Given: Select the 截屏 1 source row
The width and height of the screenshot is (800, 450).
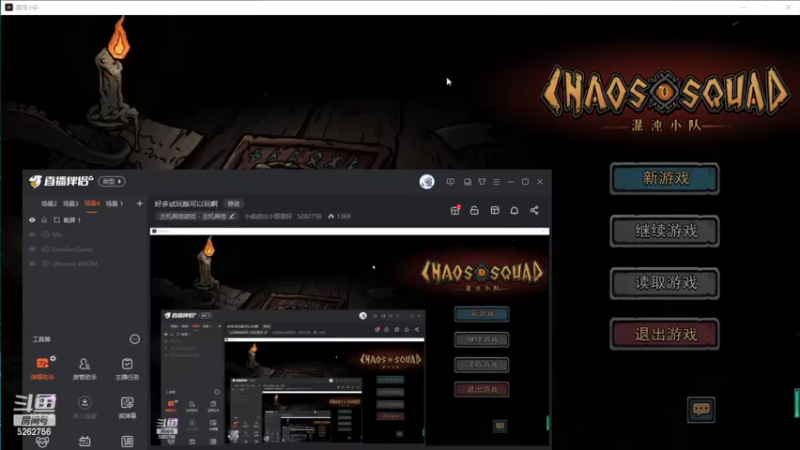Looking at the screenshot, I should point(86,220).
